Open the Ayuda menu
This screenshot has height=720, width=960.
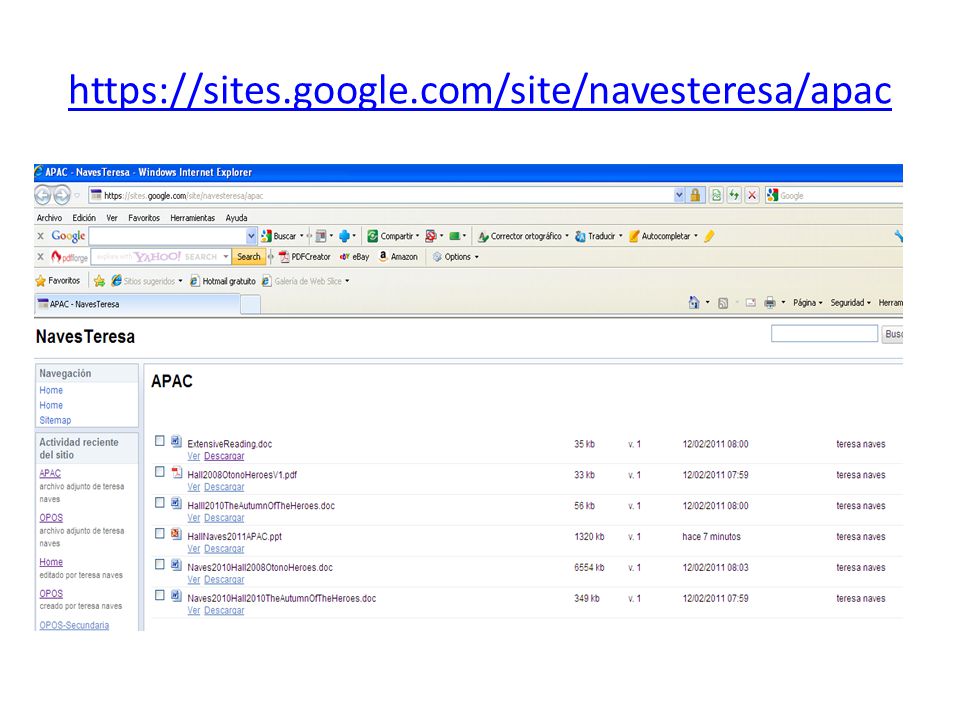click(236, 218)
